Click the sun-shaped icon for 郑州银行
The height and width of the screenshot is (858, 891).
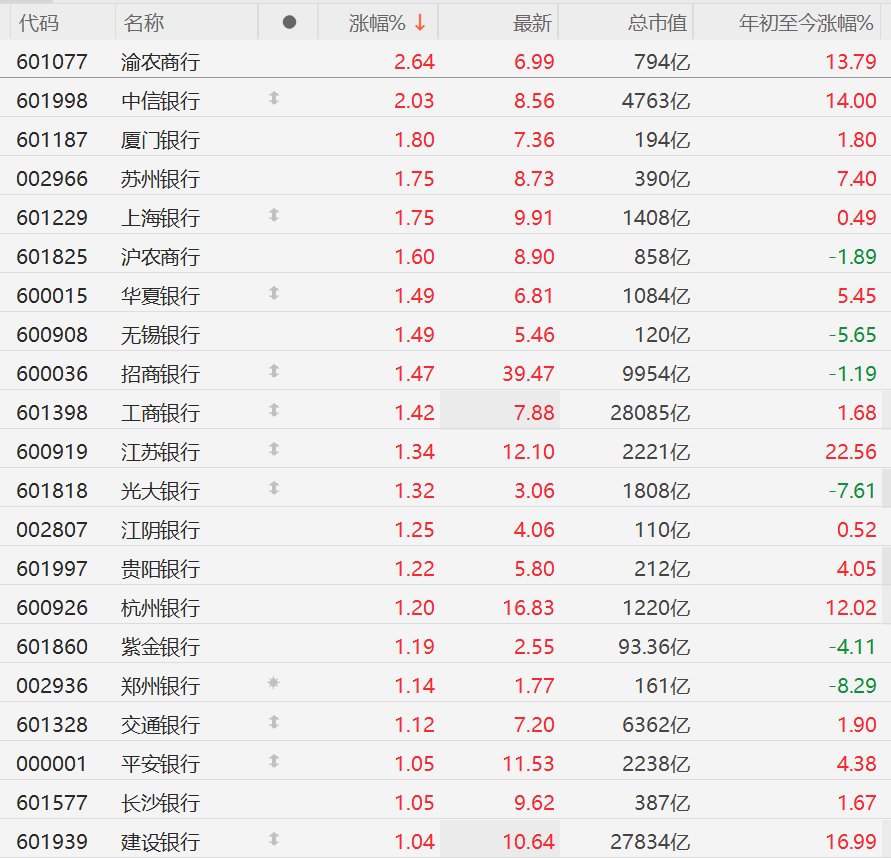273,683
